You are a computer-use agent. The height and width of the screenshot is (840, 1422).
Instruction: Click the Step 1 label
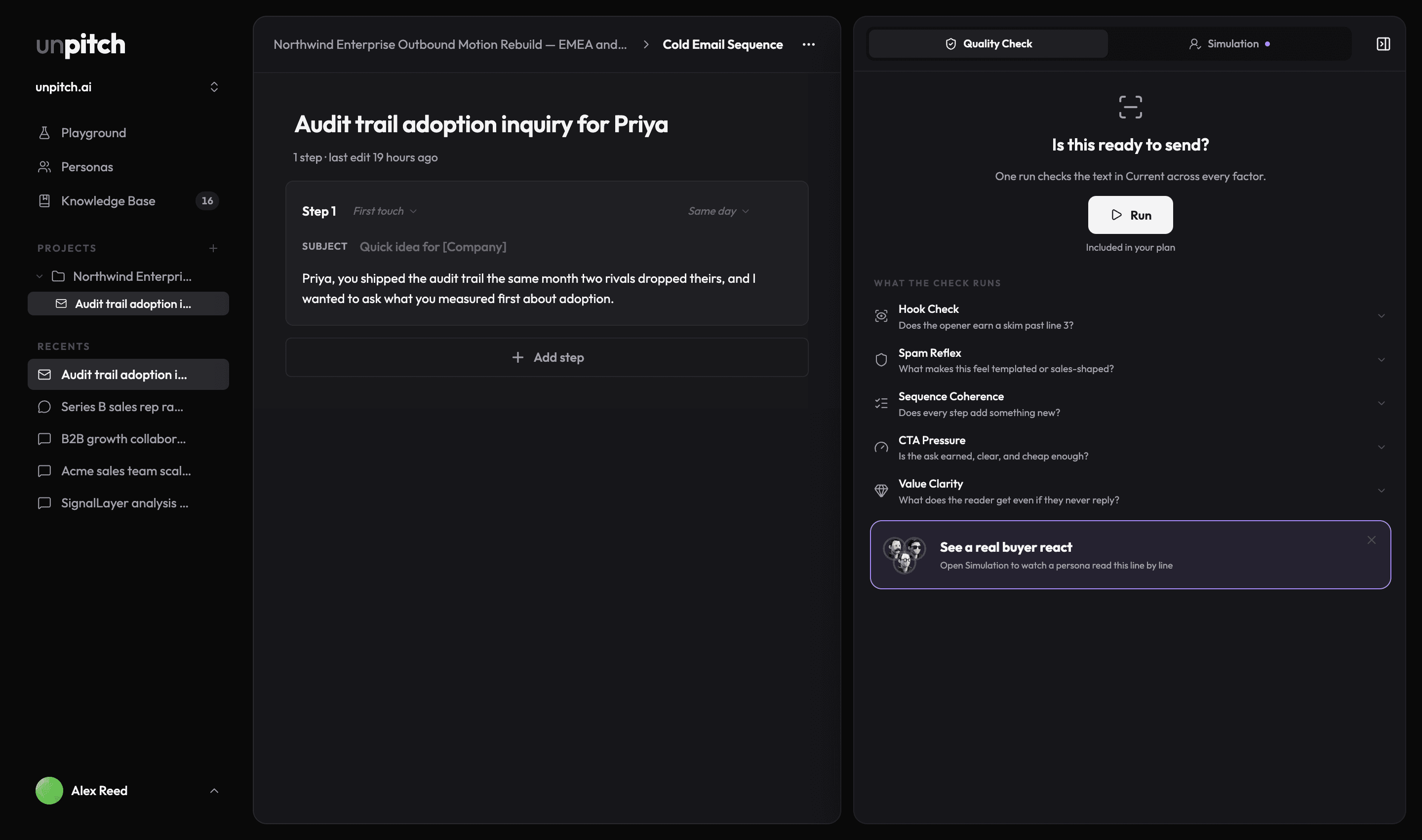[319, 211]
